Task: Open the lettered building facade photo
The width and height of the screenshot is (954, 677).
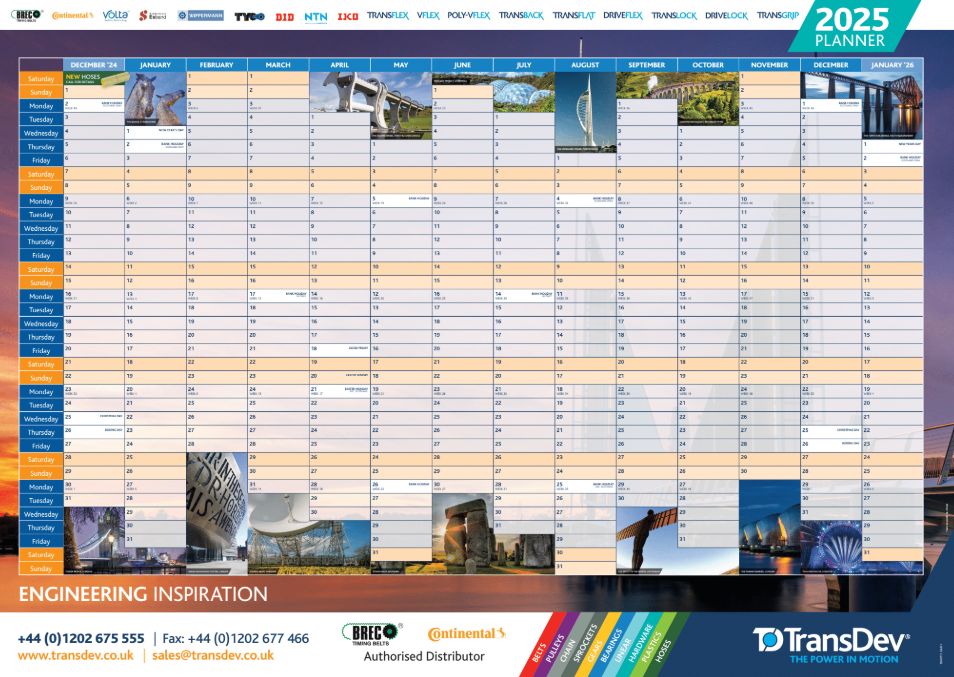Action: pyautogui.click(x=217, y=513)
